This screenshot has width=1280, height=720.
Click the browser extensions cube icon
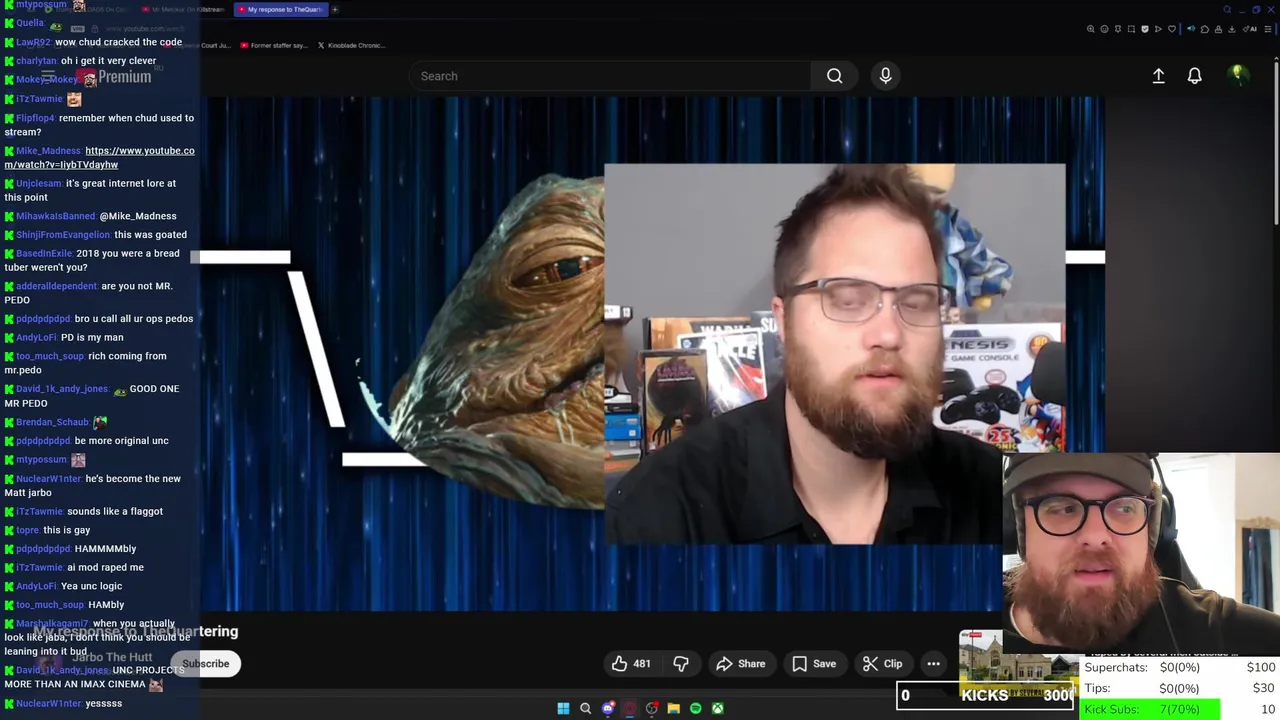point(1205,29)
